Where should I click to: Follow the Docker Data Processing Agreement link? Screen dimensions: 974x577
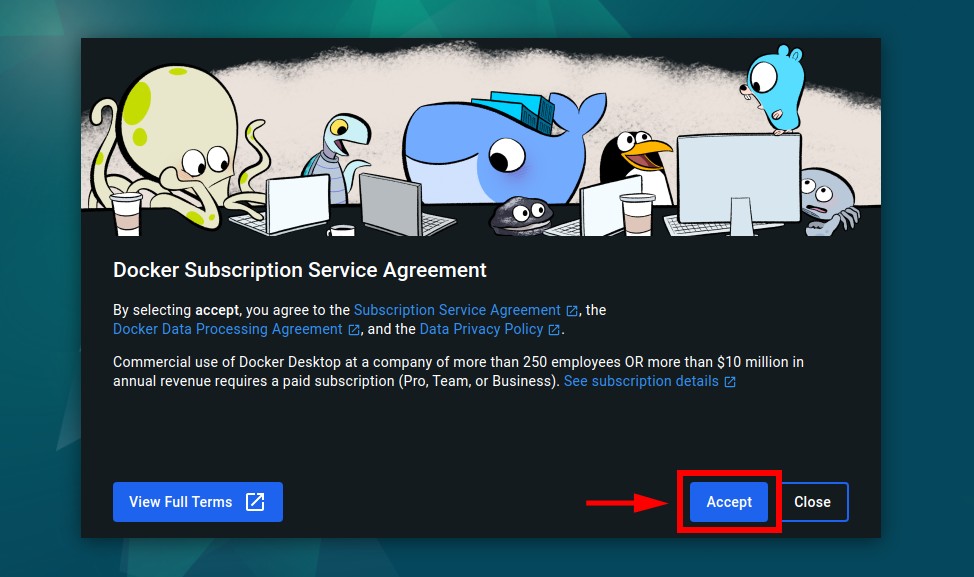(227, 329)
